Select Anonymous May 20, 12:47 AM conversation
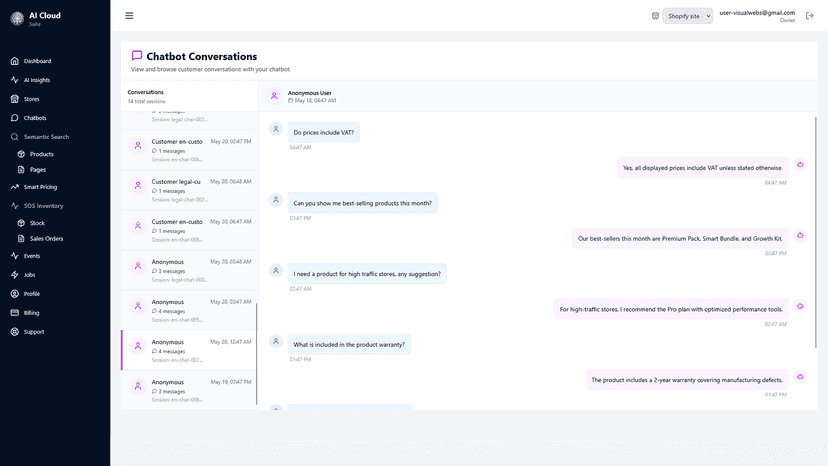Image resolution: width=828 pixels, height=466 pixels. click(x=190, y=350)
